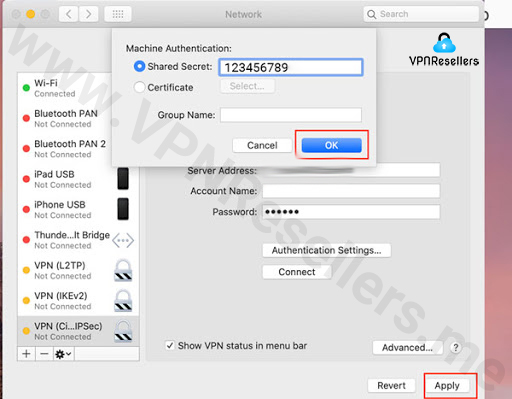This screenshot has width=512, height=399.
Task: Click the Machine Authentication: label
Action: pos(178,48)
